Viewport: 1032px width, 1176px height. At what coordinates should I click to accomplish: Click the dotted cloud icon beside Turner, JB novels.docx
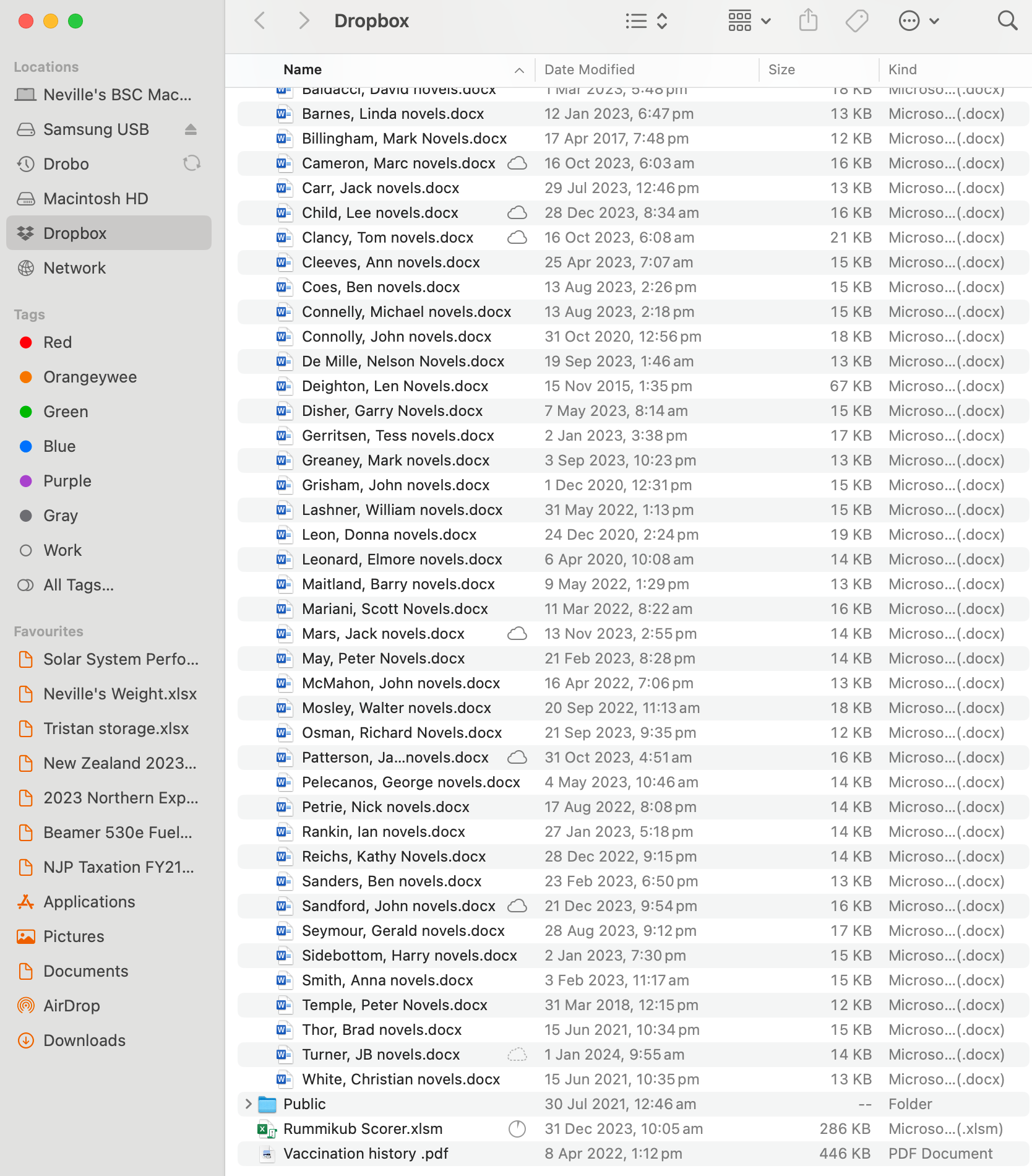point(517,1055)
